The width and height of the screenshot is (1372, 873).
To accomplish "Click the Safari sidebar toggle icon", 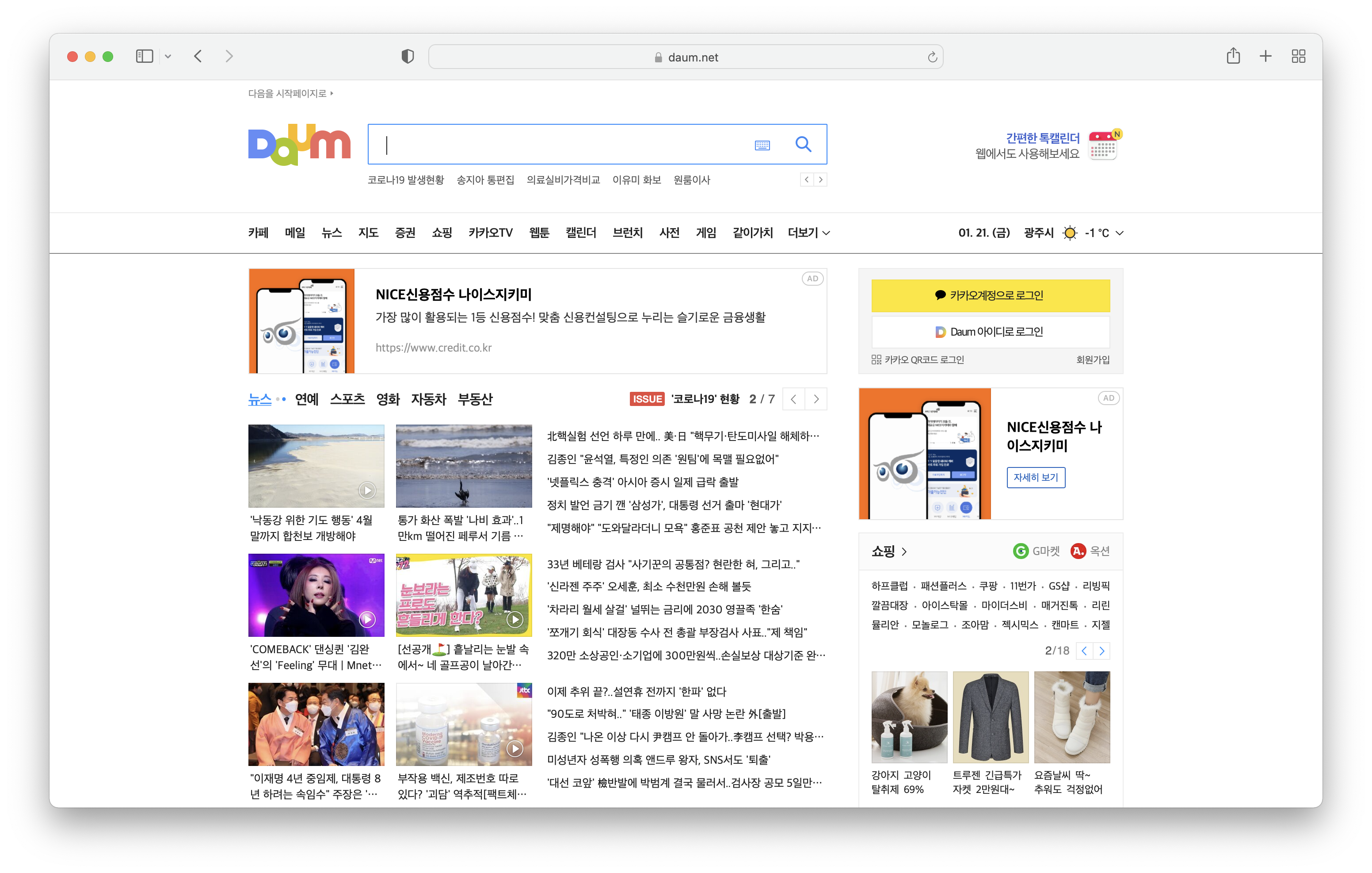I will pyautogui.click(x=145, y=56).
